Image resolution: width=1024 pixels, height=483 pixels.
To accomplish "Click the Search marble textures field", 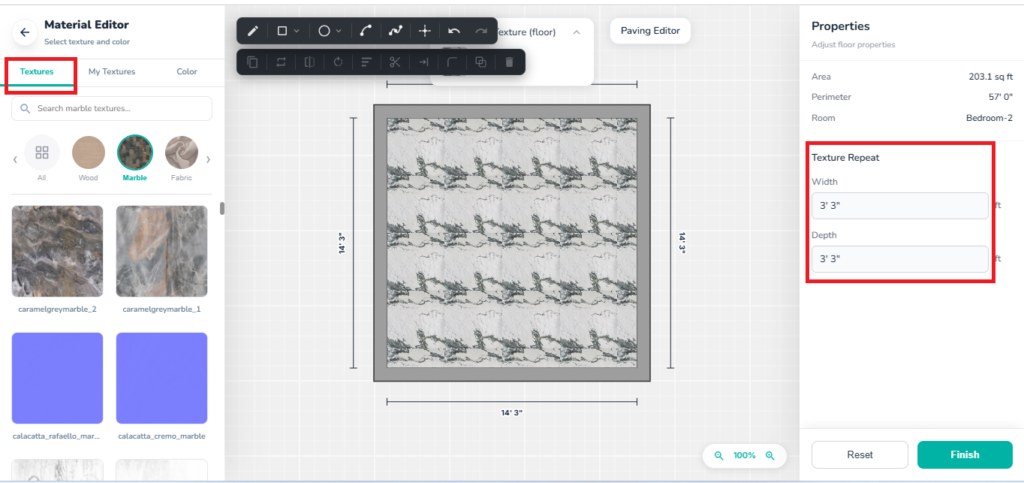I will tap(112, 108).
